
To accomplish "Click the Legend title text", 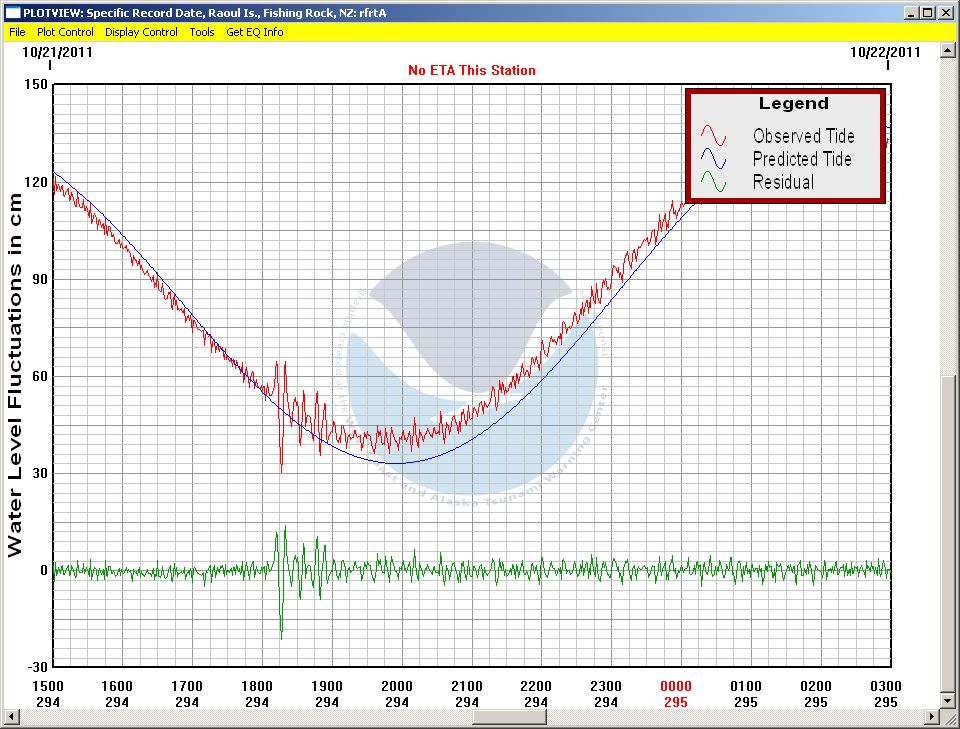I will (793, 103).
